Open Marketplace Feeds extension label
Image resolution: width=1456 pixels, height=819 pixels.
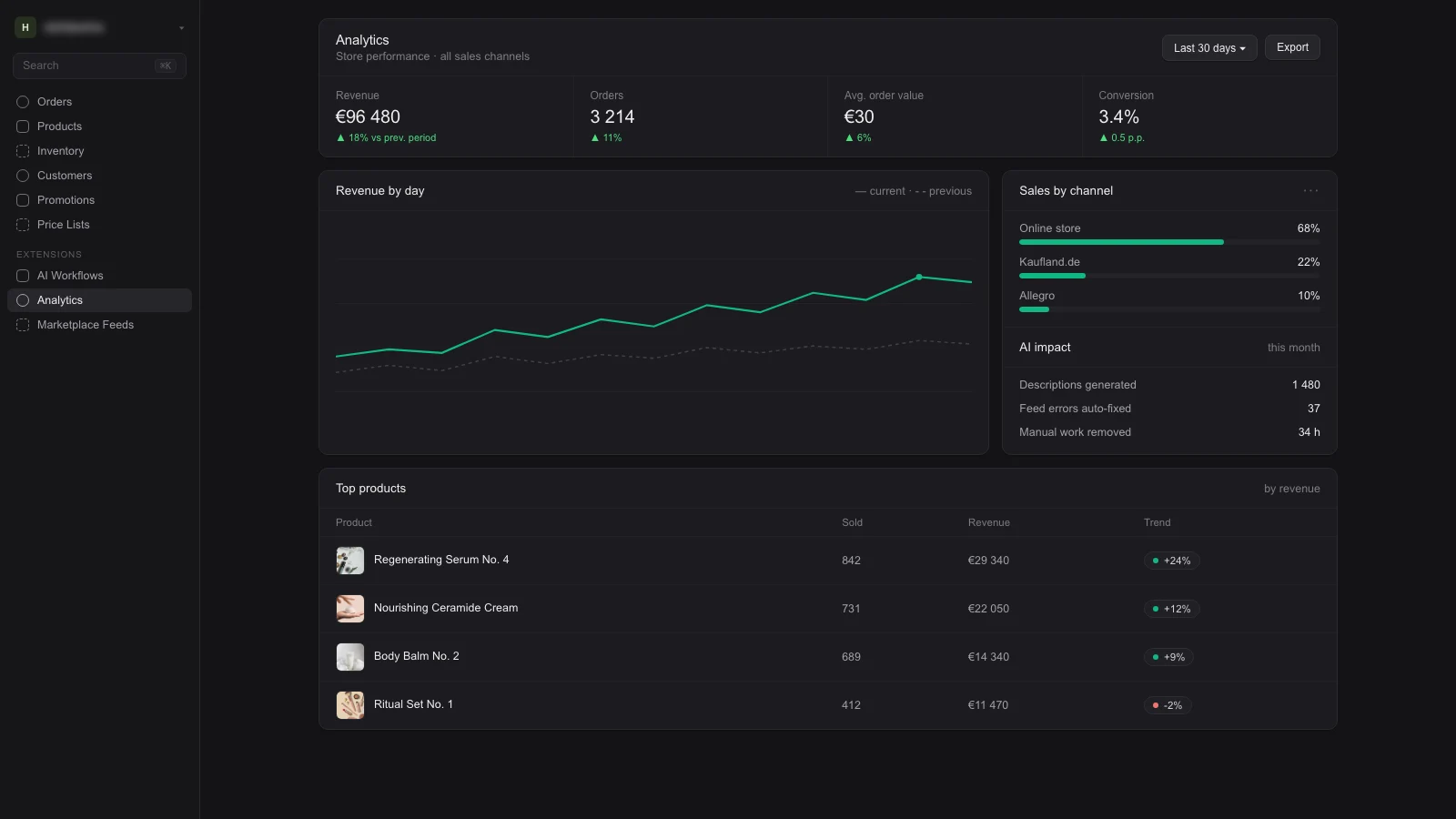[86, 325]
